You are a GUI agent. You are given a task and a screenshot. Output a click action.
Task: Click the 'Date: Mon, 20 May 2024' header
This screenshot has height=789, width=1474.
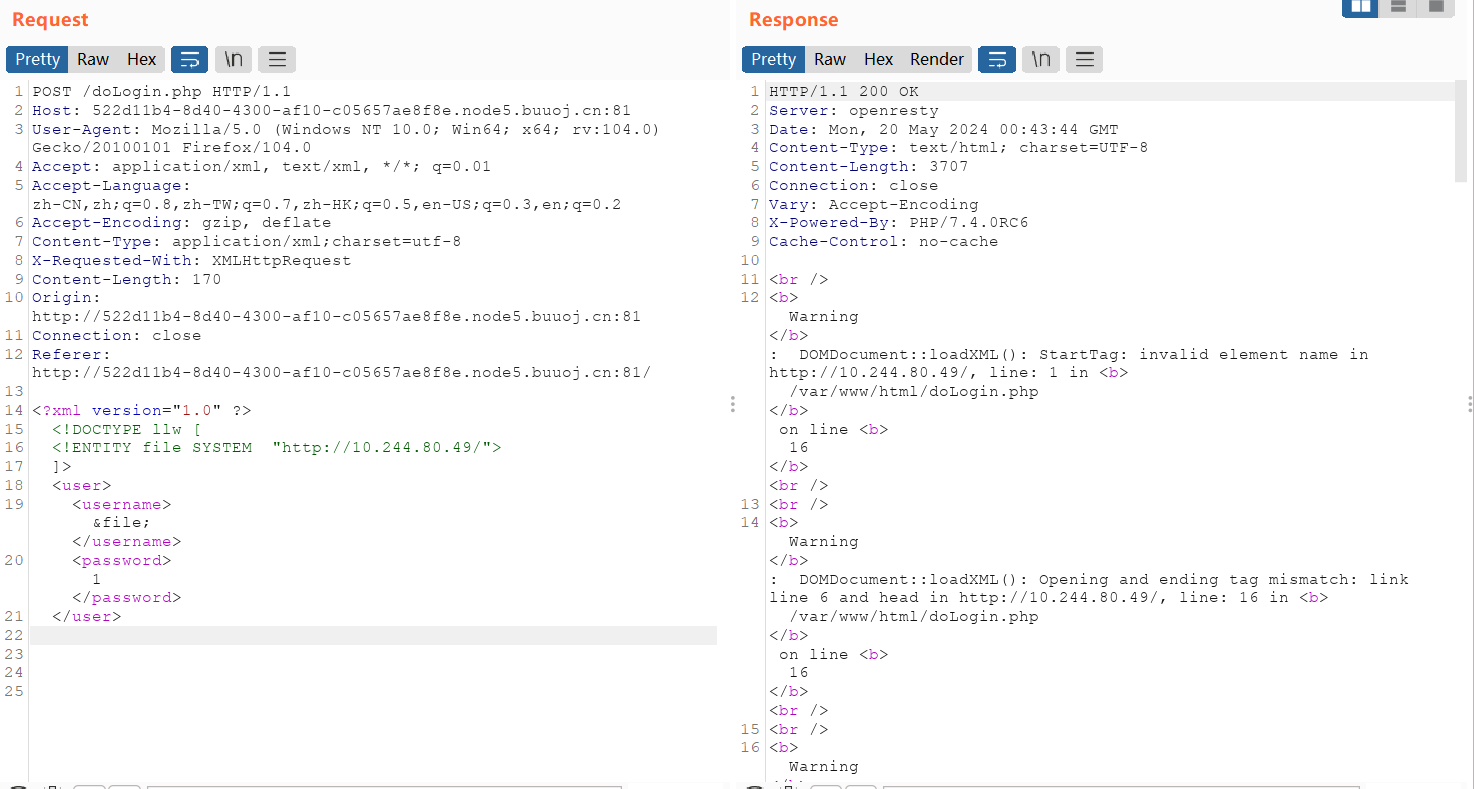pos(943,130)
